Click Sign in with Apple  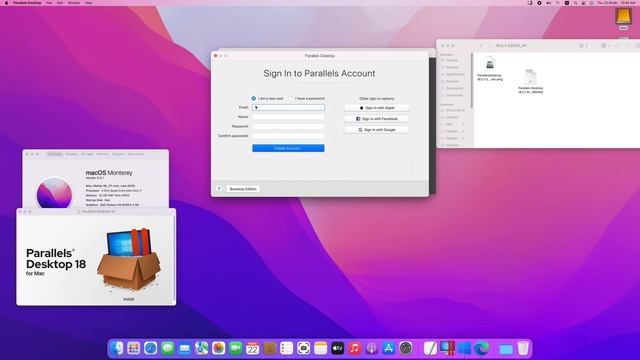click(377, 108)
